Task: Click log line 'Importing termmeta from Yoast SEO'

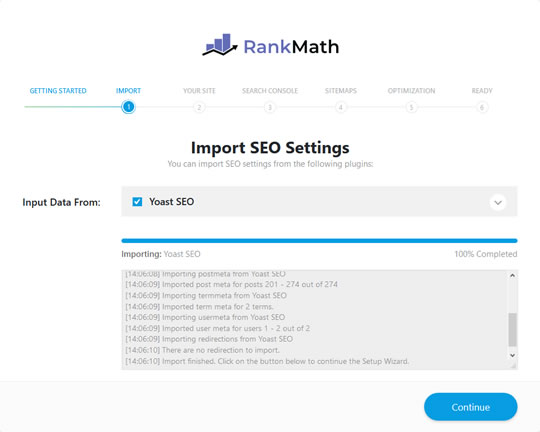Action: pos(206,296)
